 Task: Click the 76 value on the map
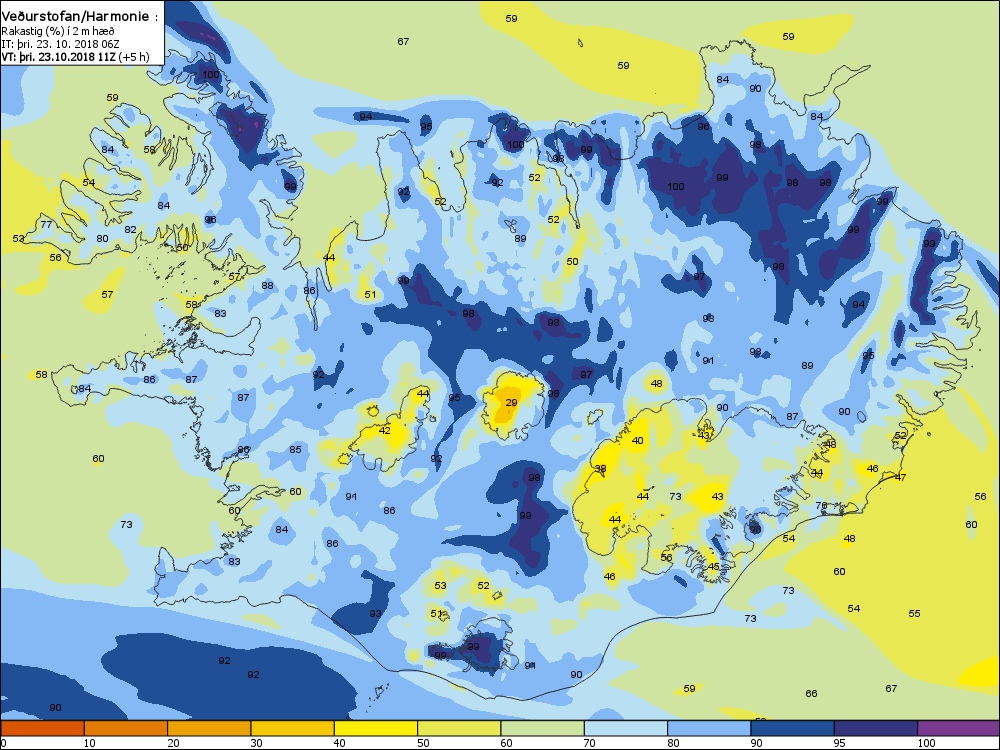821,506
